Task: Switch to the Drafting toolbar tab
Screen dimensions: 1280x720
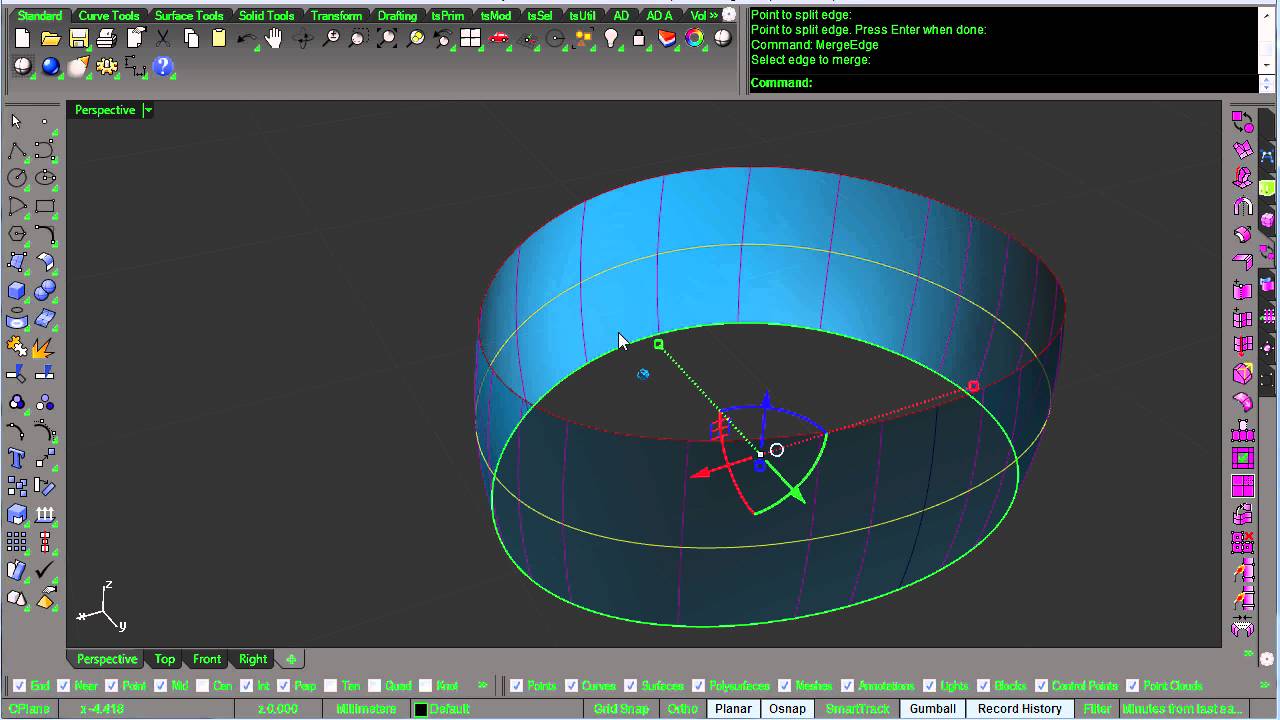Action: click(397, 16)
